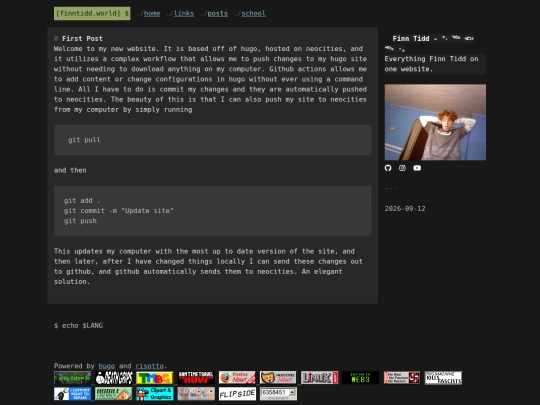Viewport: 540px width, 405px height.
Task: Click the '$ echo $LANG' text
Action: click(x=78, y=325)
